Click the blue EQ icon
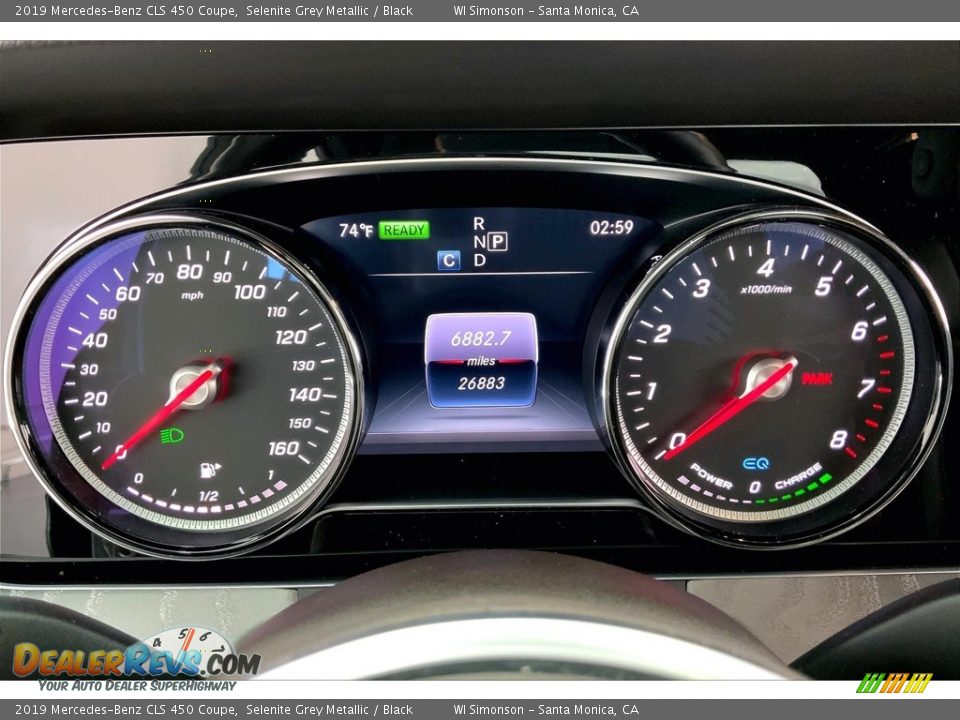The image size is (960, 720). click(756, 463)
